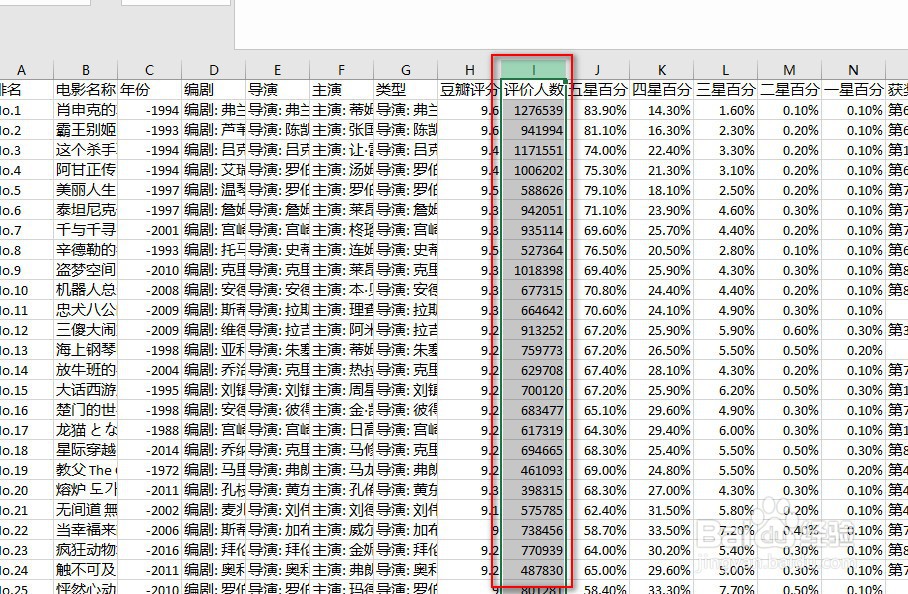This screenshot has width=908, height=594.
Task: Select column M header
Action: pyautogui.click(x=789, y=70)
